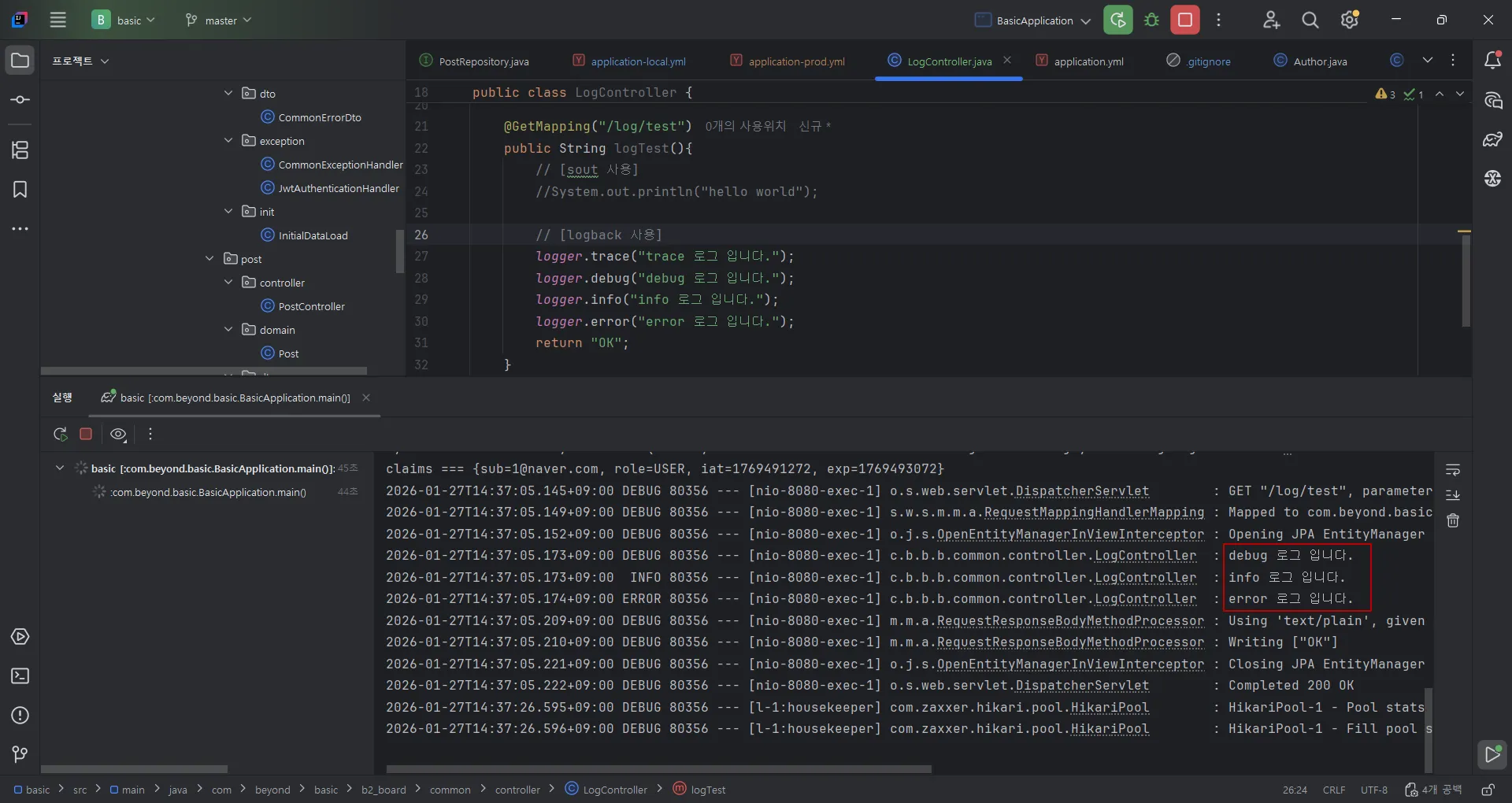This screenshot has height=803, width=1512.
Task: Click editor vertical scrollbar
Action: point(1466,280)
